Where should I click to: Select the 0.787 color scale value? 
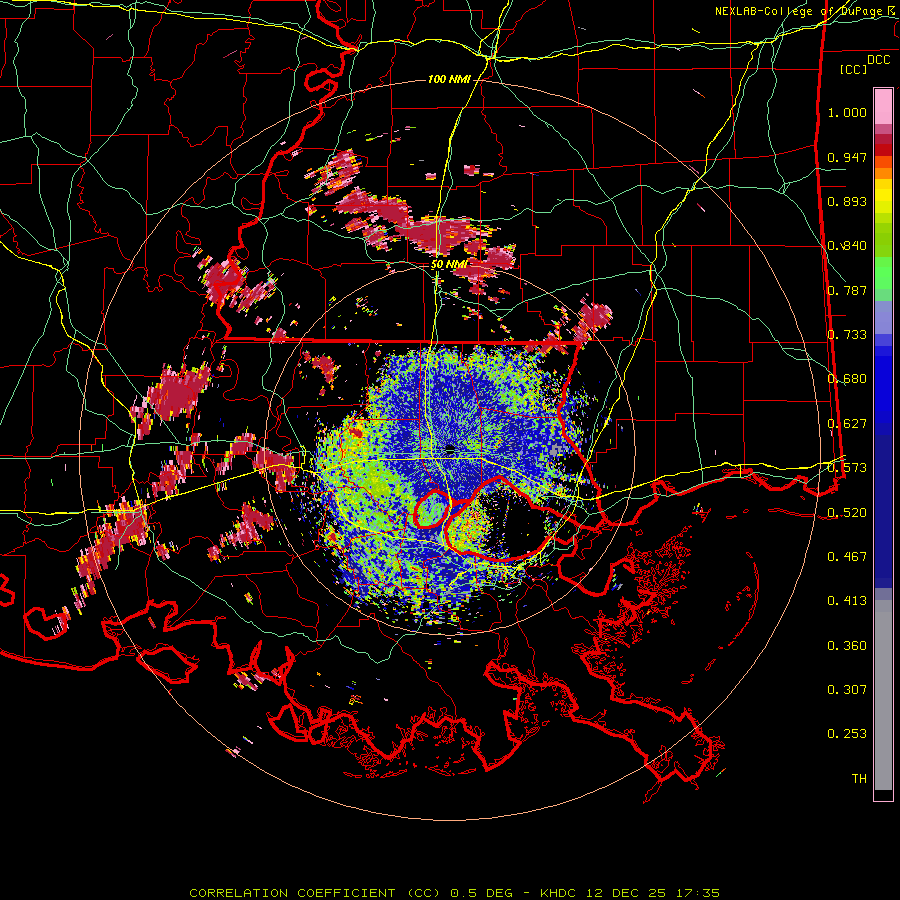pos(847,290)
